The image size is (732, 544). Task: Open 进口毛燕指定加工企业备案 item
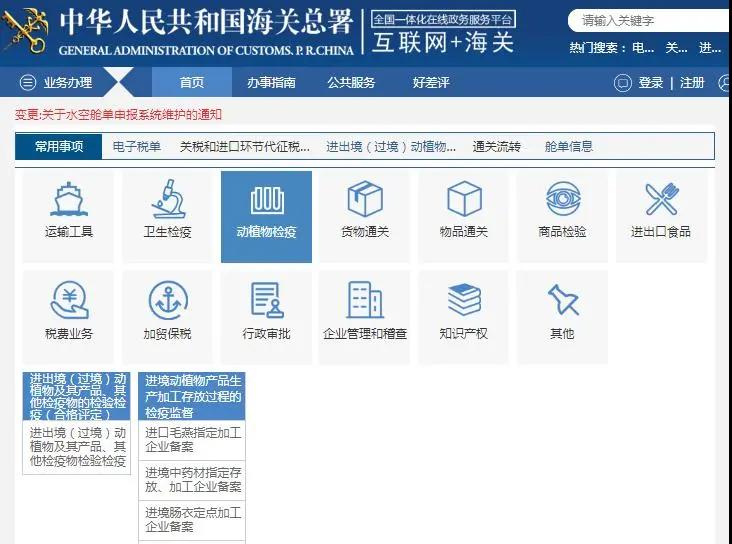192,440
